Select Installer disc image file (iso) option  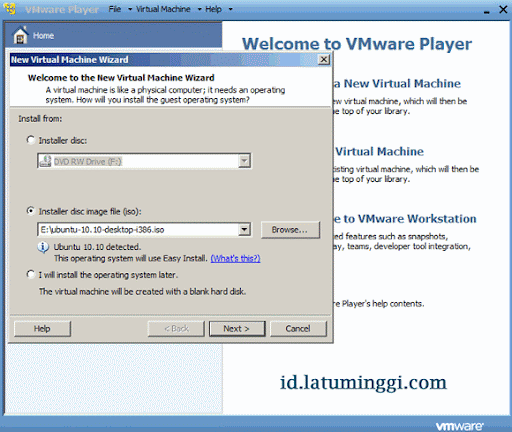[x=31, y=211]
